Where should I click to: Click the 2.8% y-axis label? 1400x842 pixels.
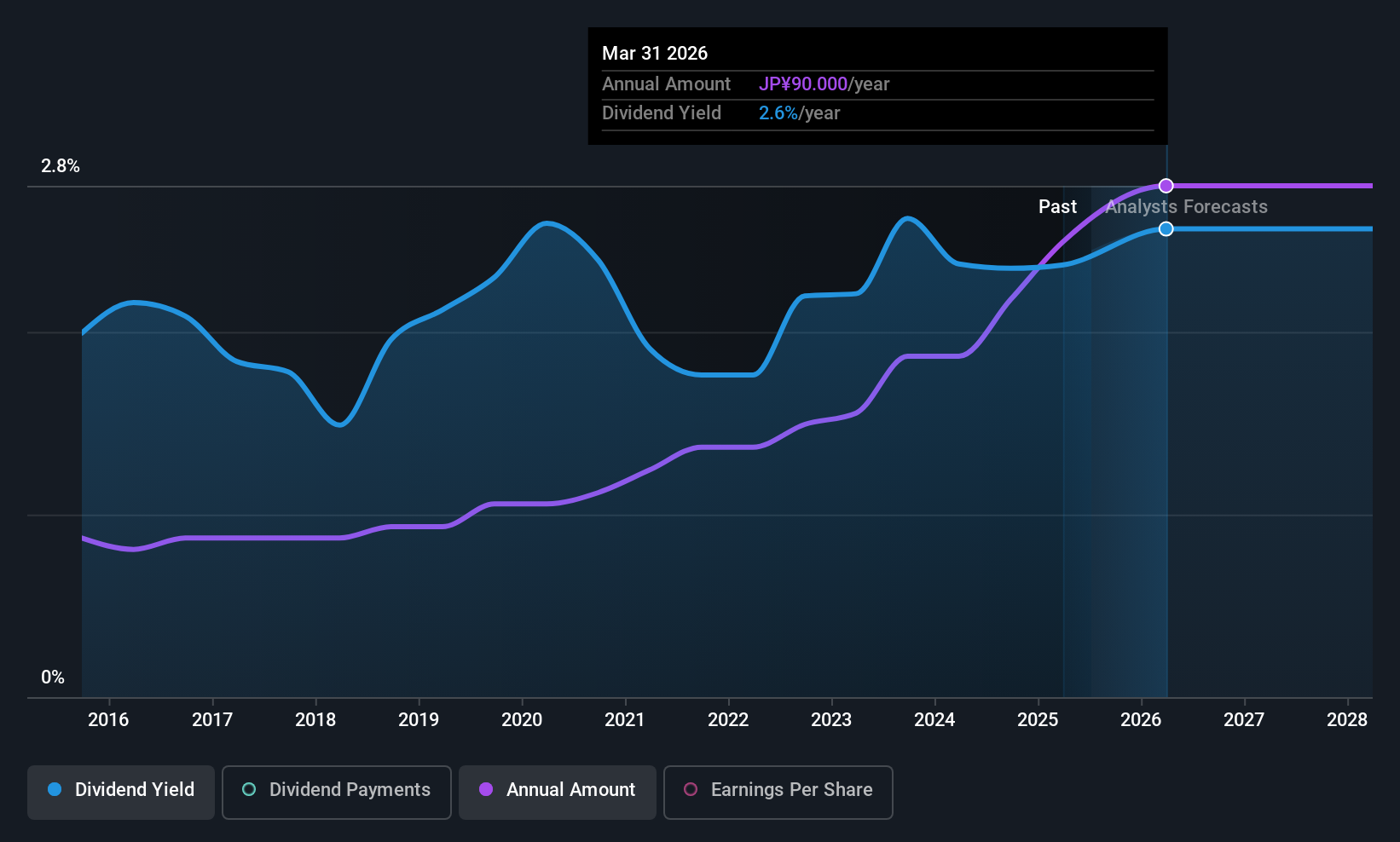(61, 166)
